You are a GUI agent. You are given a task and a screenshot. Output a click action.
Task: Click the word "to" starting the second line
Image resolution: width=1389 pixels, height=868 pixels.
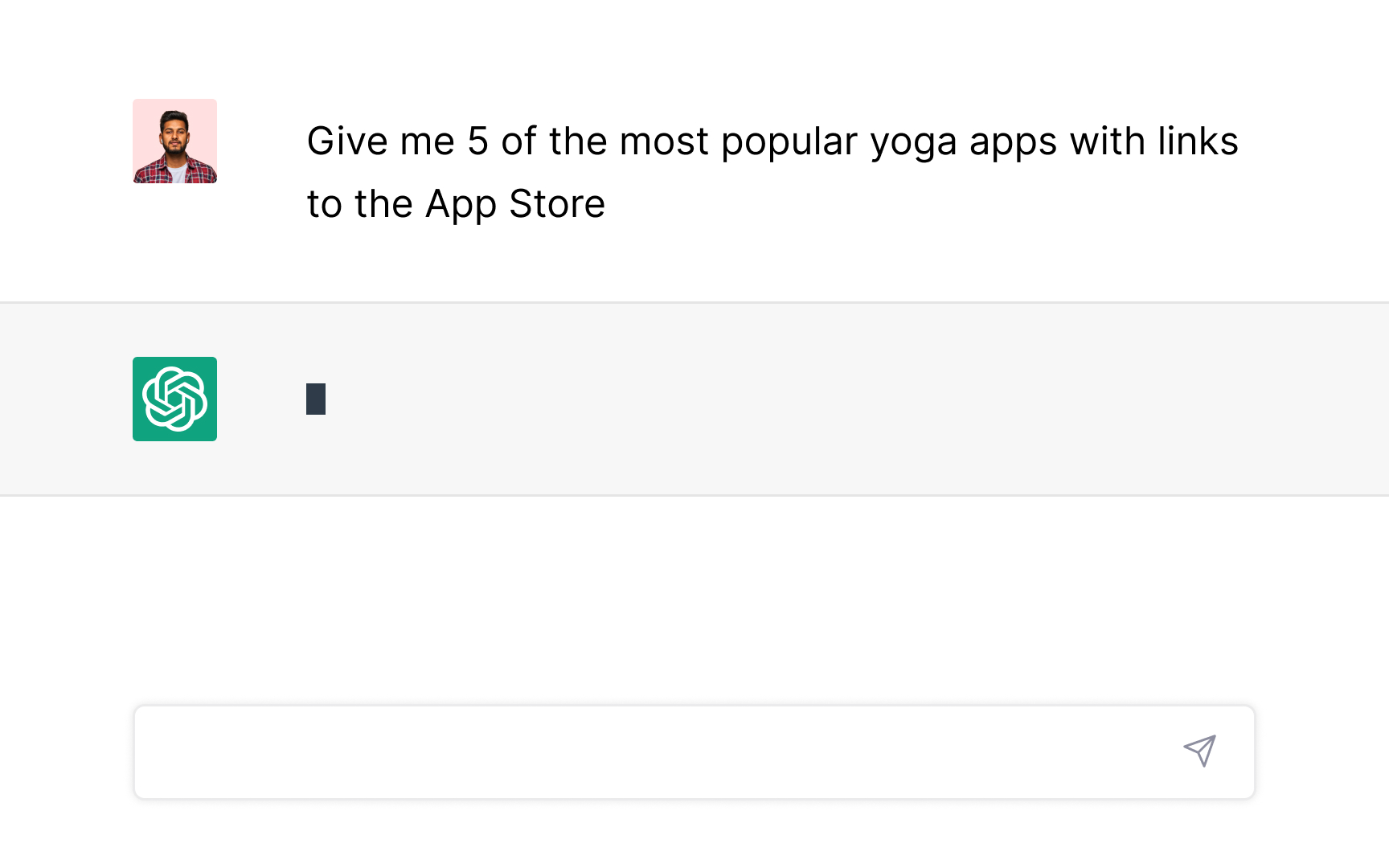(x=325, y=204)
